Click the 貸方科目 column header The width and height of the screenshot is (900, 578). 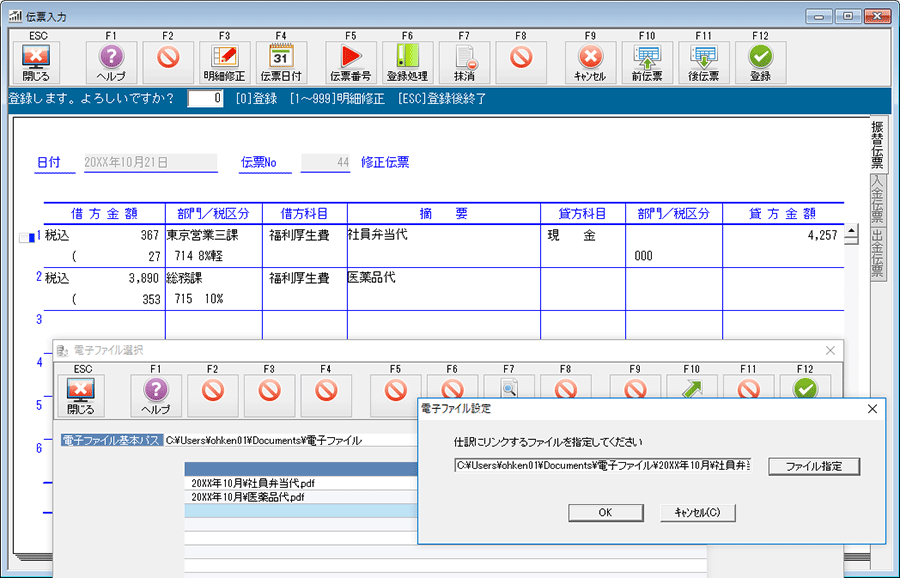583,214
